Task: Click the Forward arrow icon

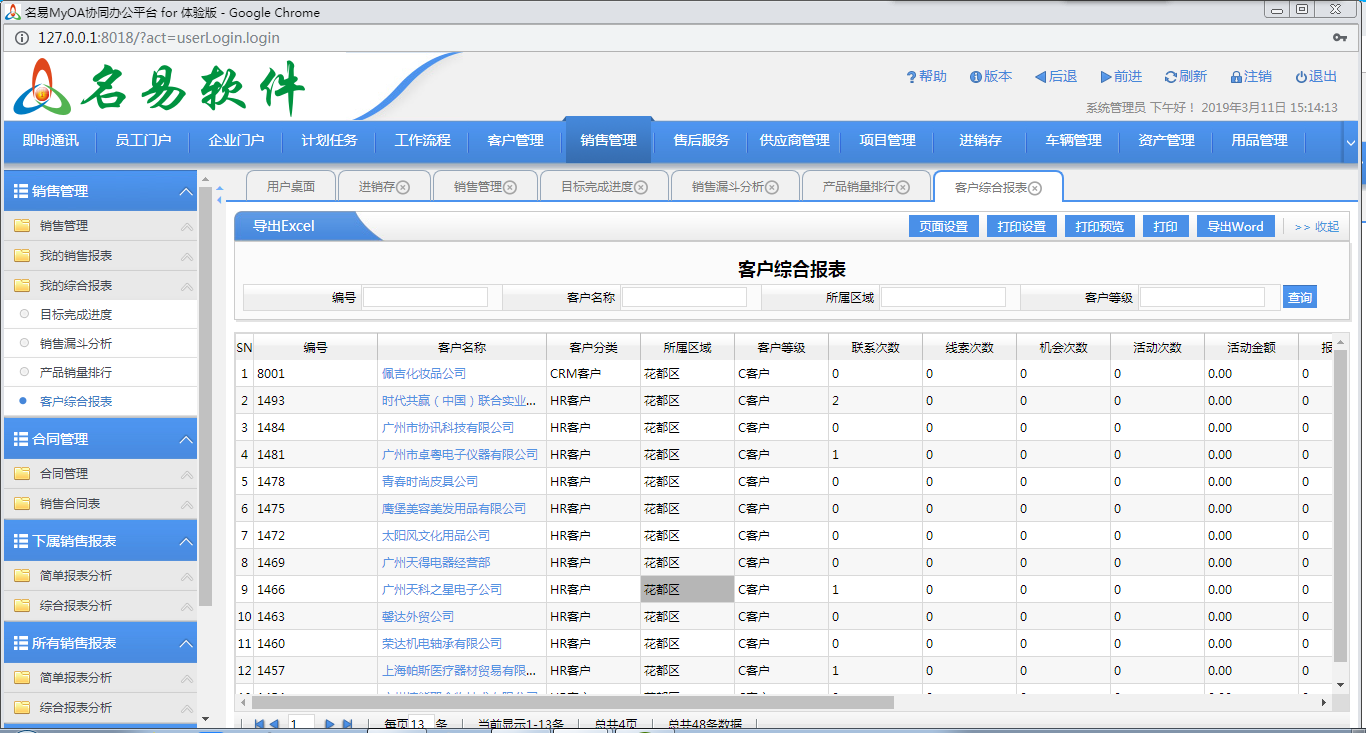Action: (x=1106, y=77)
